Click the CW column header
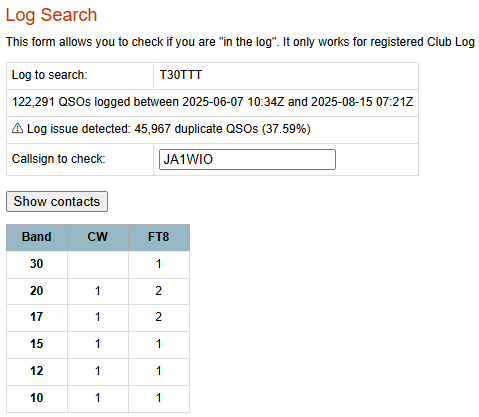 pyautogui.click(x=98, y=237)
